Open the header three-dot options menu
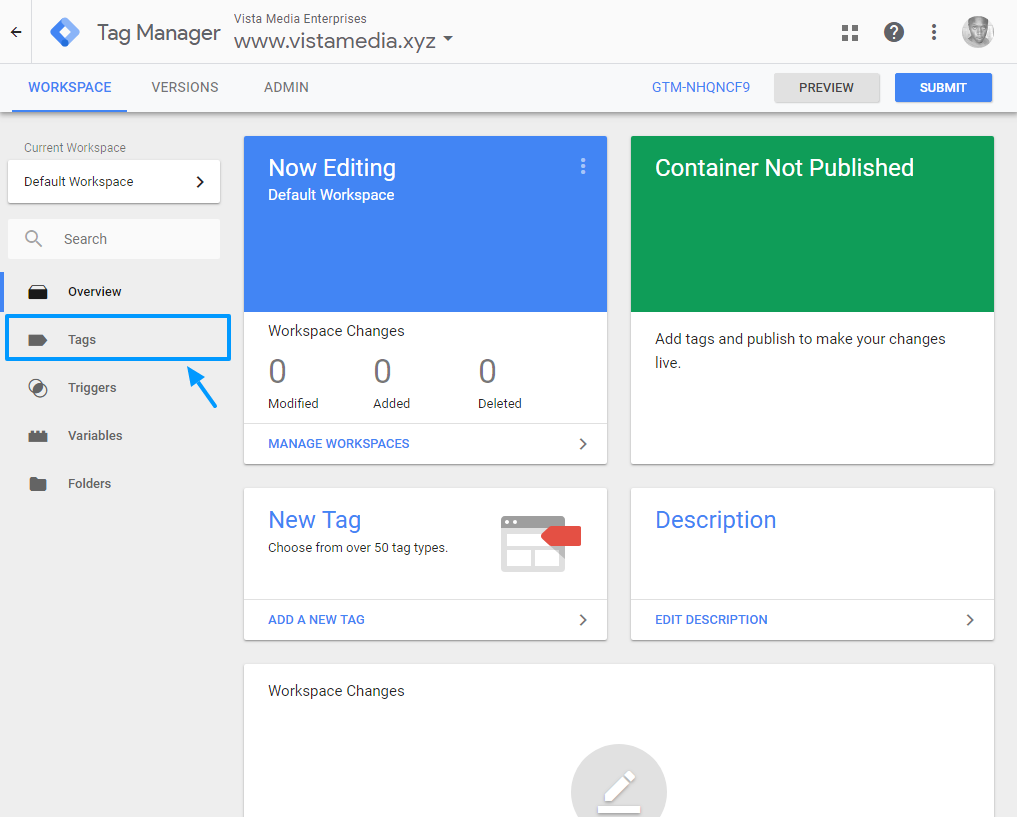This screenshot has height=817, width=1017. tap(934, 32)
